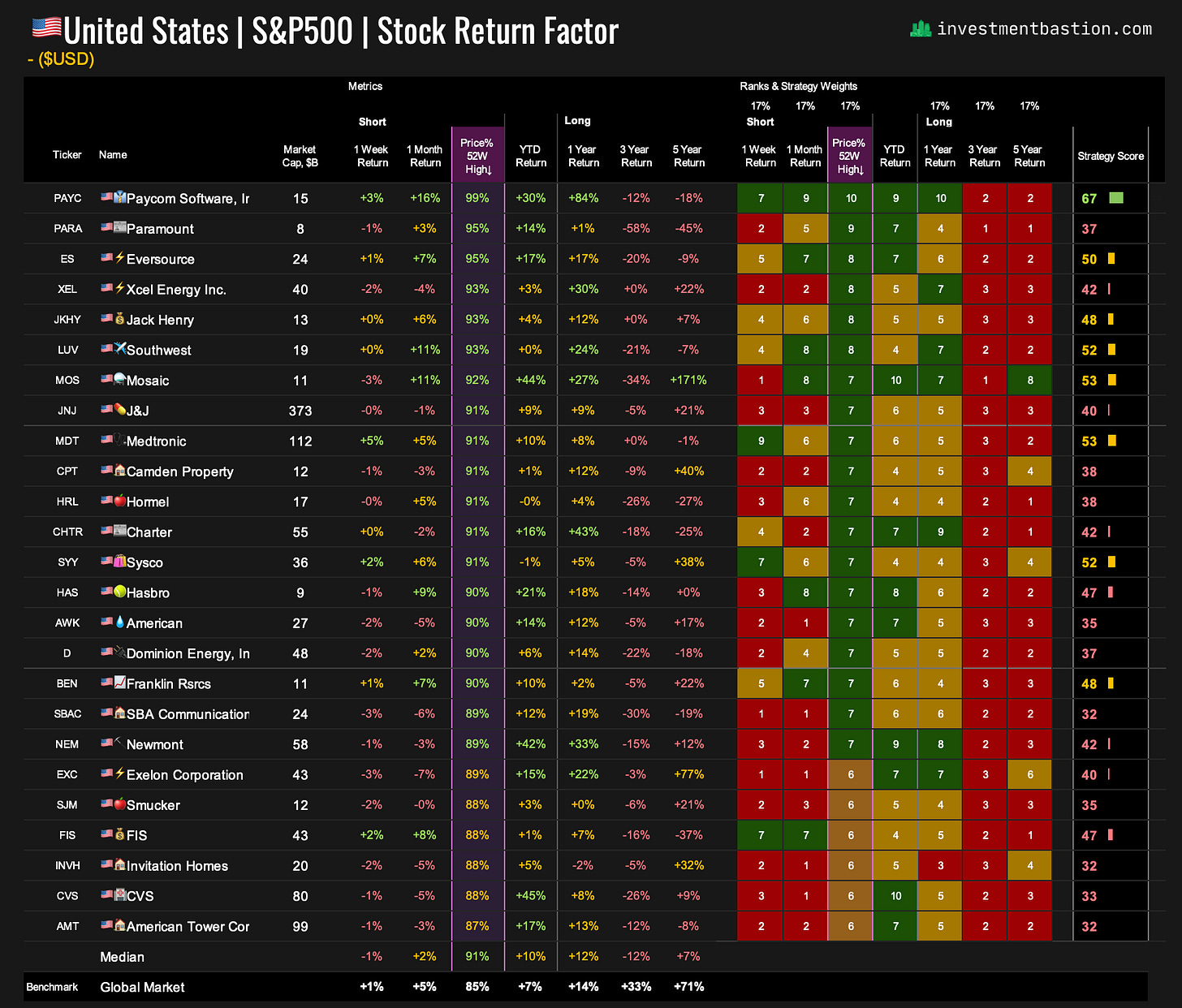This screenshot has width=1182, height=1008.
Task: Click Mosaic's green 5 Year Return rank 8 cell
Action: point(1029,380)
